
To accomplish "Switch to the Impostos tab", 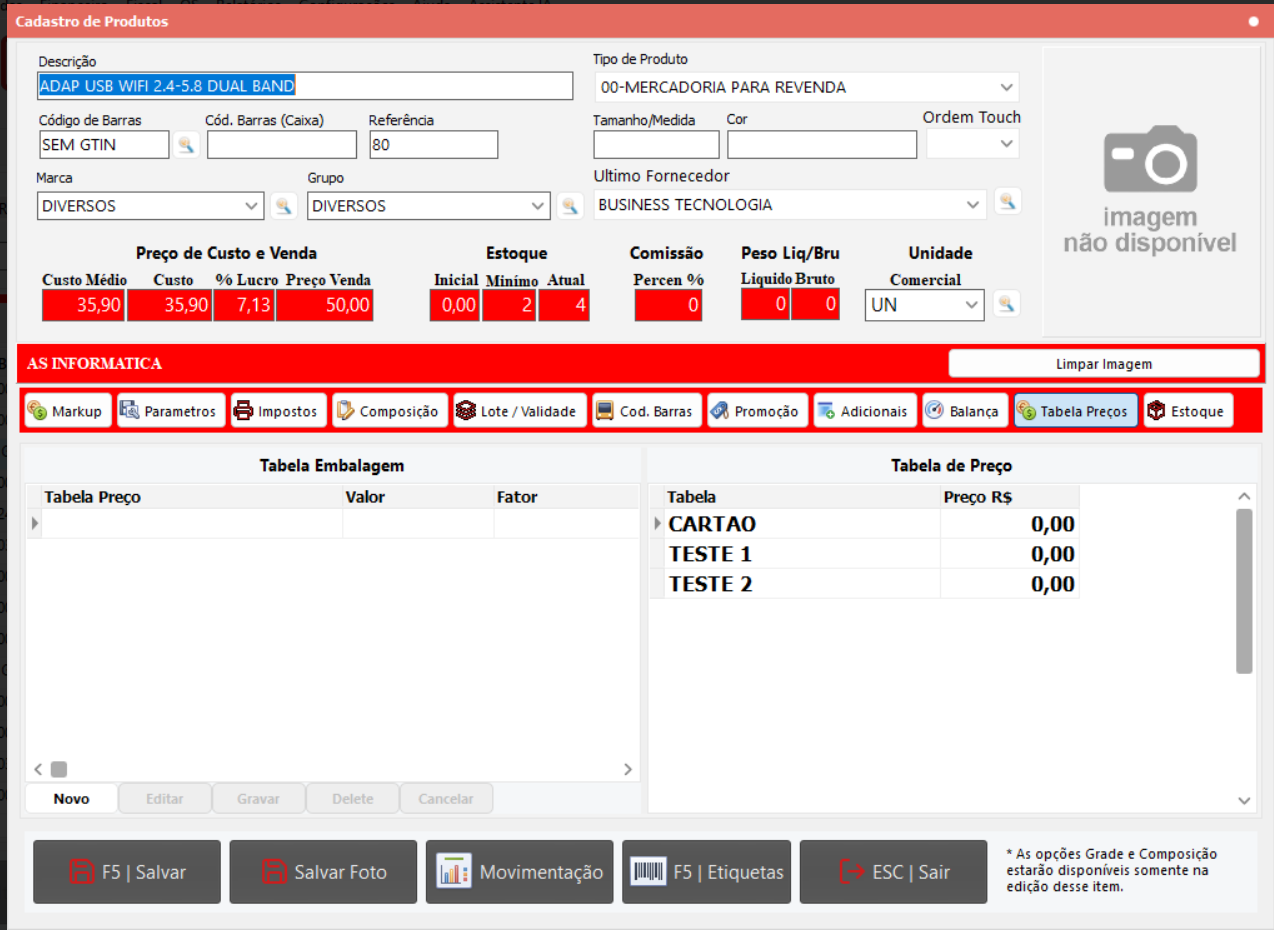I will tap(278, 411).
